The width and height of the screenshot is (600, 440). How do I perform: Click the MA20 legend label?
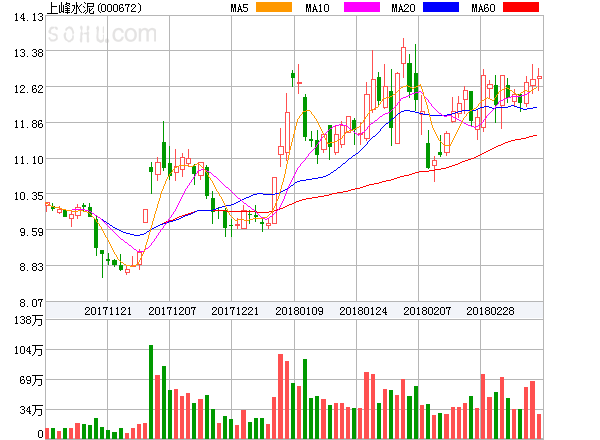coord(403,8)
